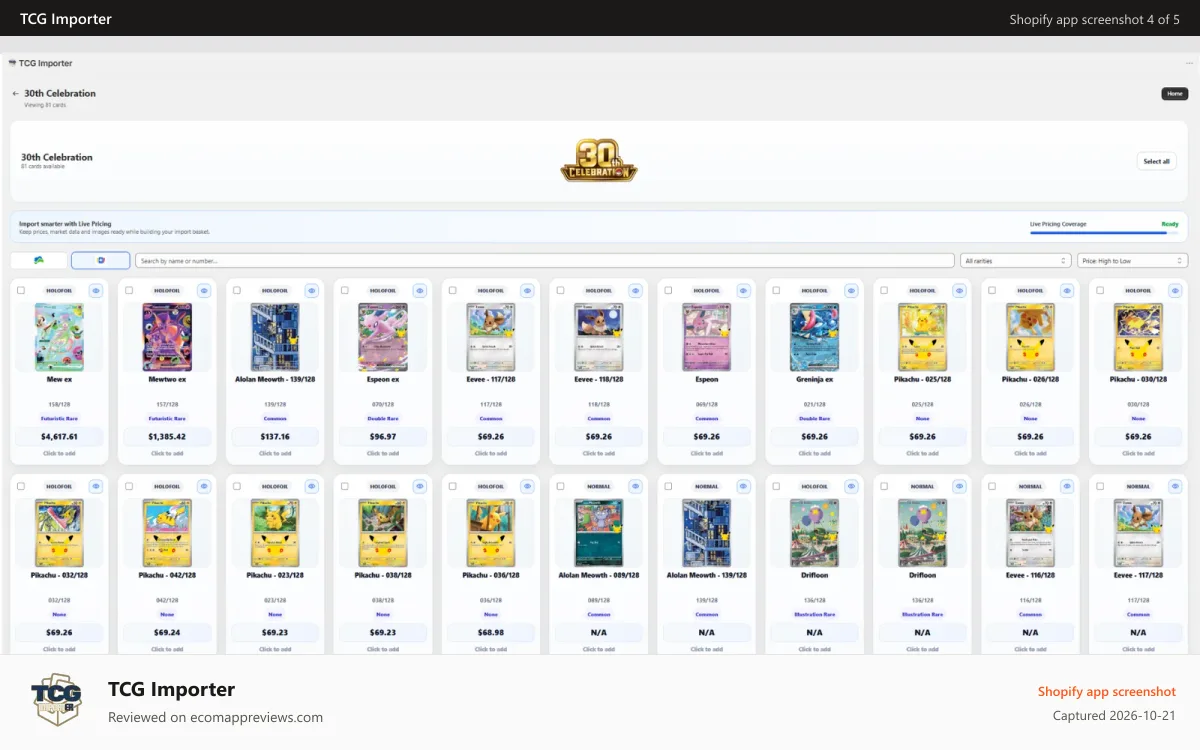This screenshot has height=750, width=1200.
Task: Preview Pikachu - 032/128 via eye icon
Action: 96,486
